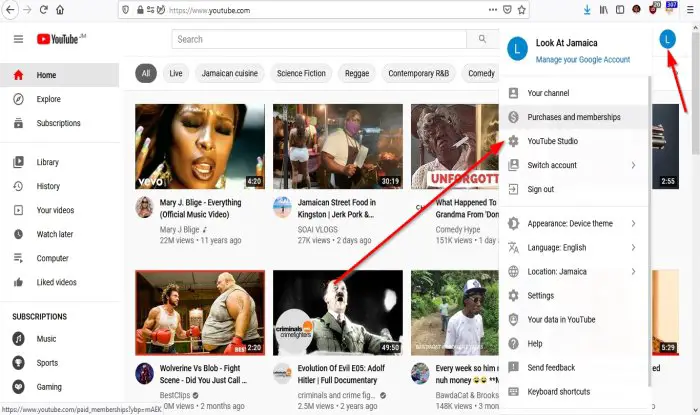Screen dimensions: 700x415
Task: Click Manage your Google Account link
Action: click(583, 59)
